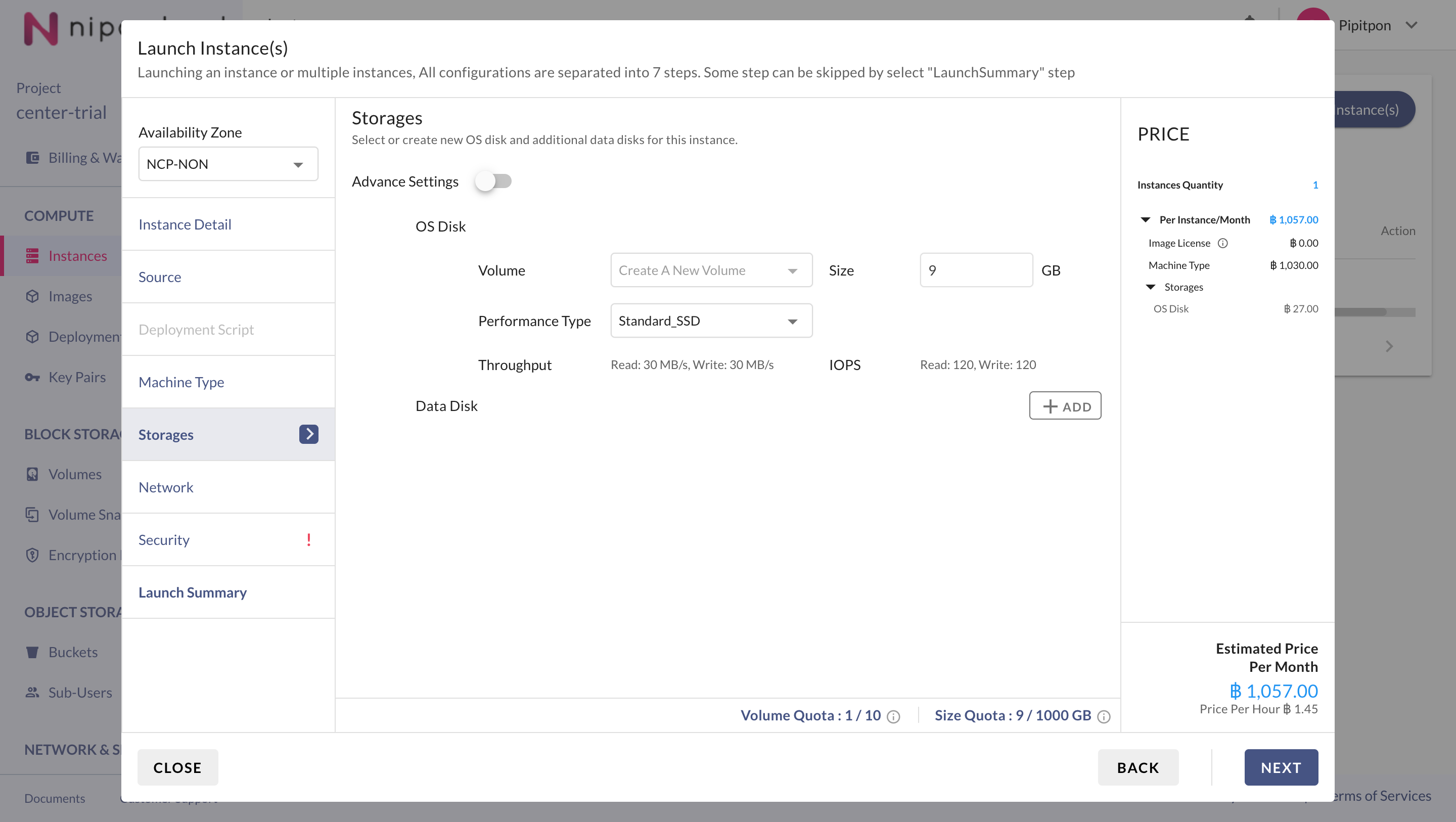Image resolution: width=1456 pixels, height=822 pixels.
Task: Open the Performance Type Standard_SSD dropdown
Action: pyautogui.click(x=711, y=321)
